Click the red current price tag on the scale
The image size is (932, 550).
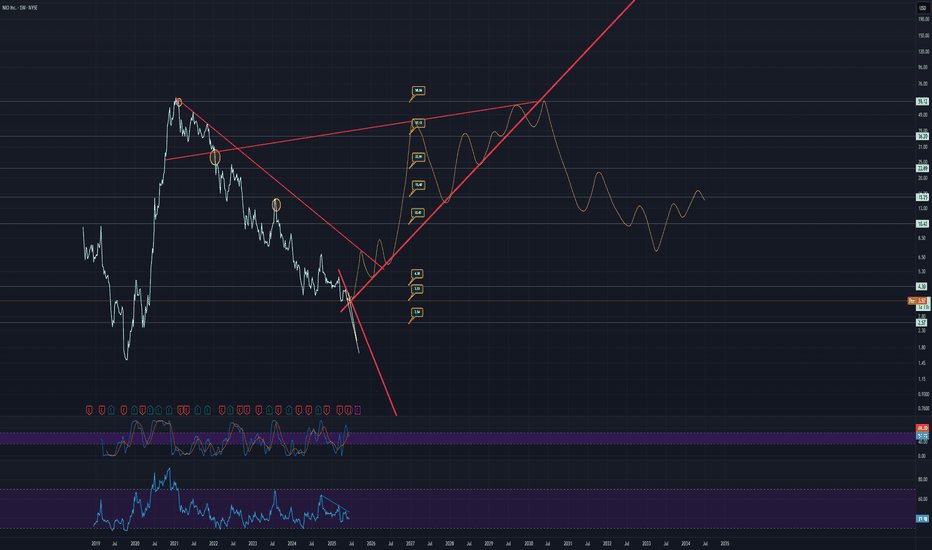(x=922, y=301)
